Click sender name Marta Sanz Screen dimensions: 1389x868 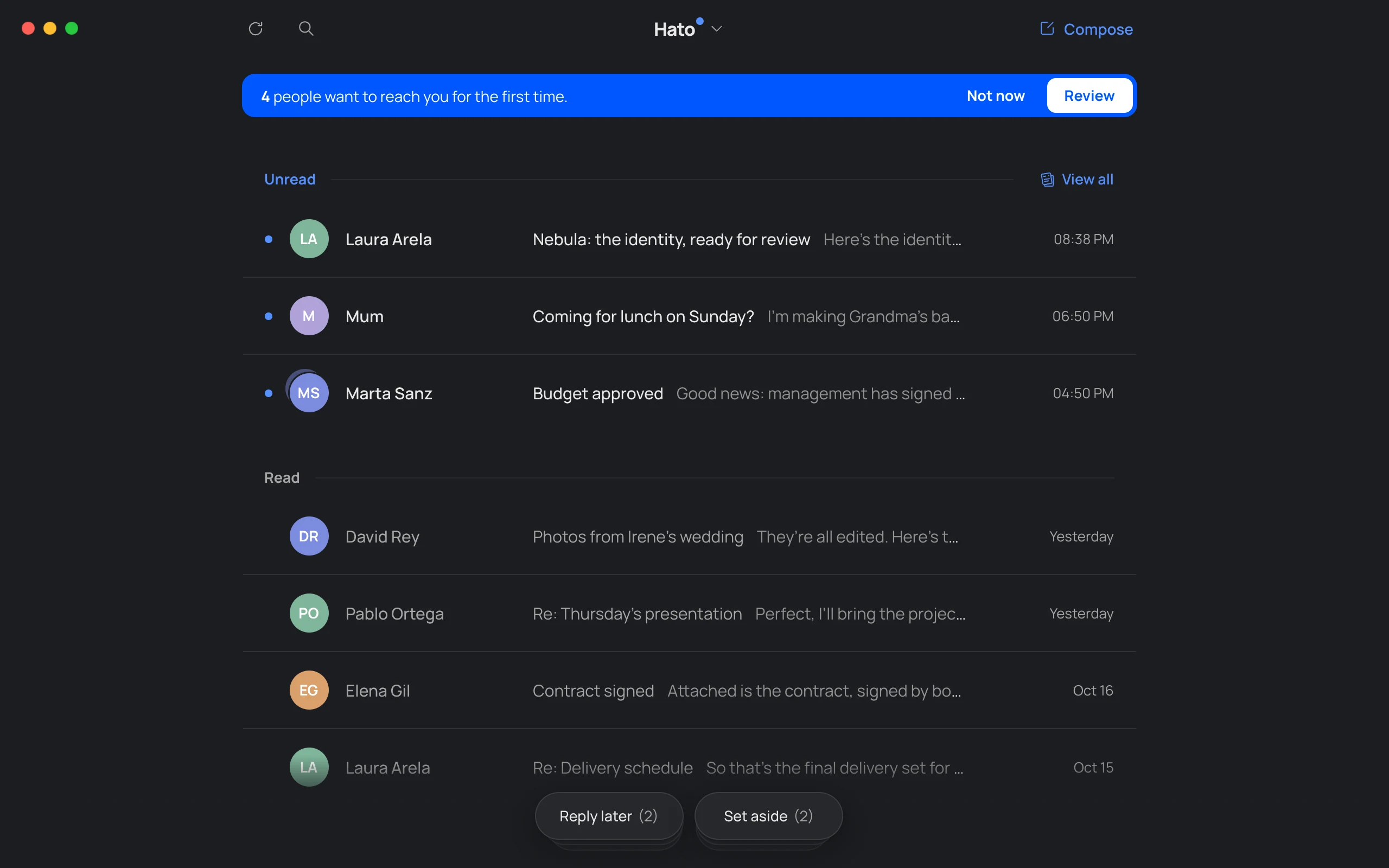[388, 393]
